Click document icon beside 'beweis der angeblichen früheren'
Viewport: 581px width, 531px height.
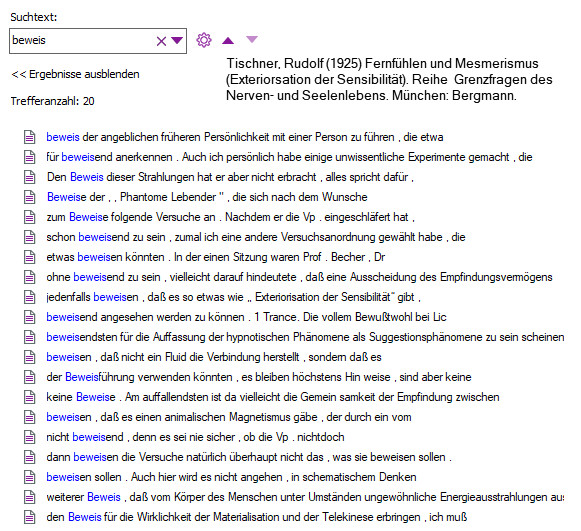point(30,137)
